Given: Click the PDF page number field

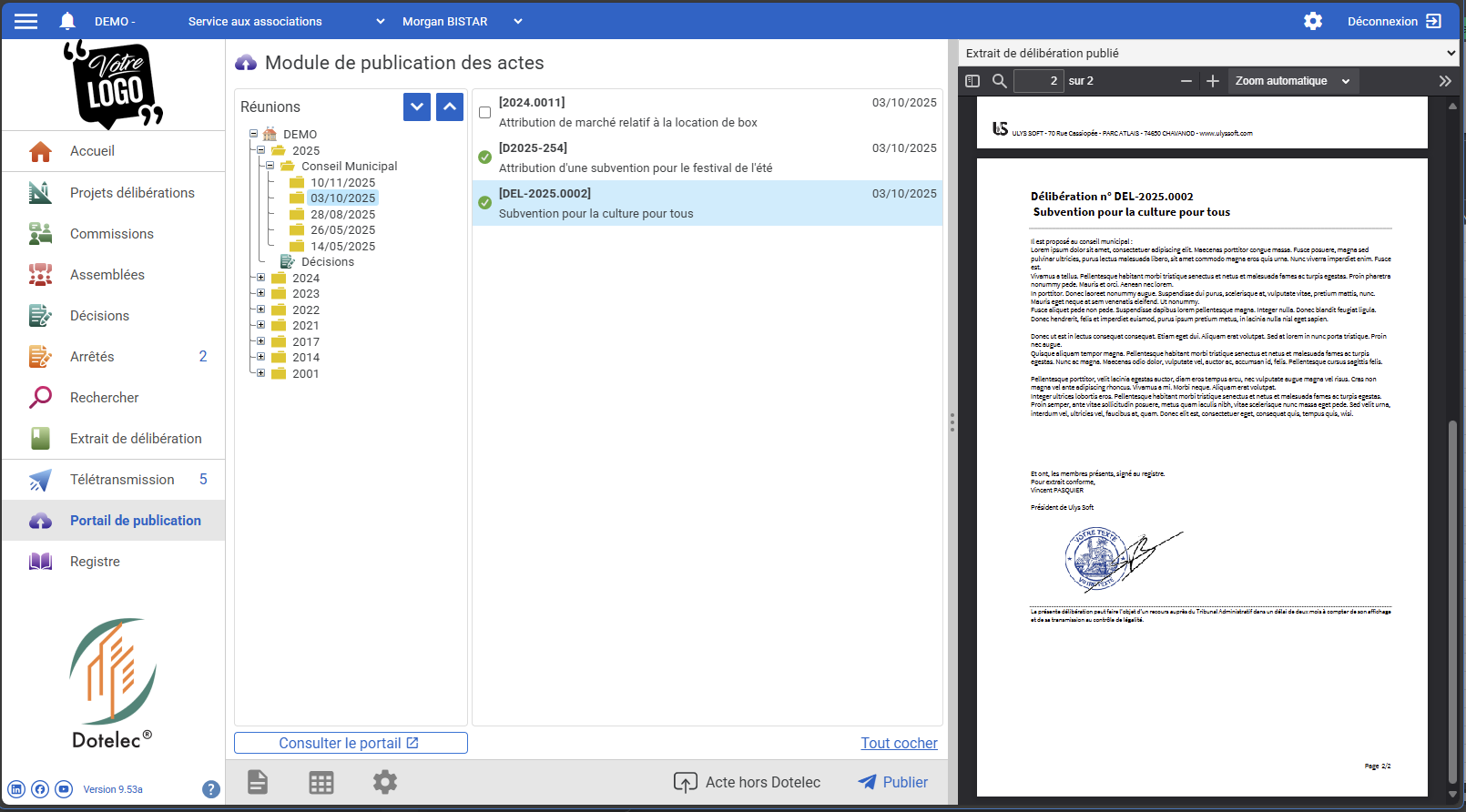Looking at the screenshot, I should pyautogui.click(x=1039, y=81).
